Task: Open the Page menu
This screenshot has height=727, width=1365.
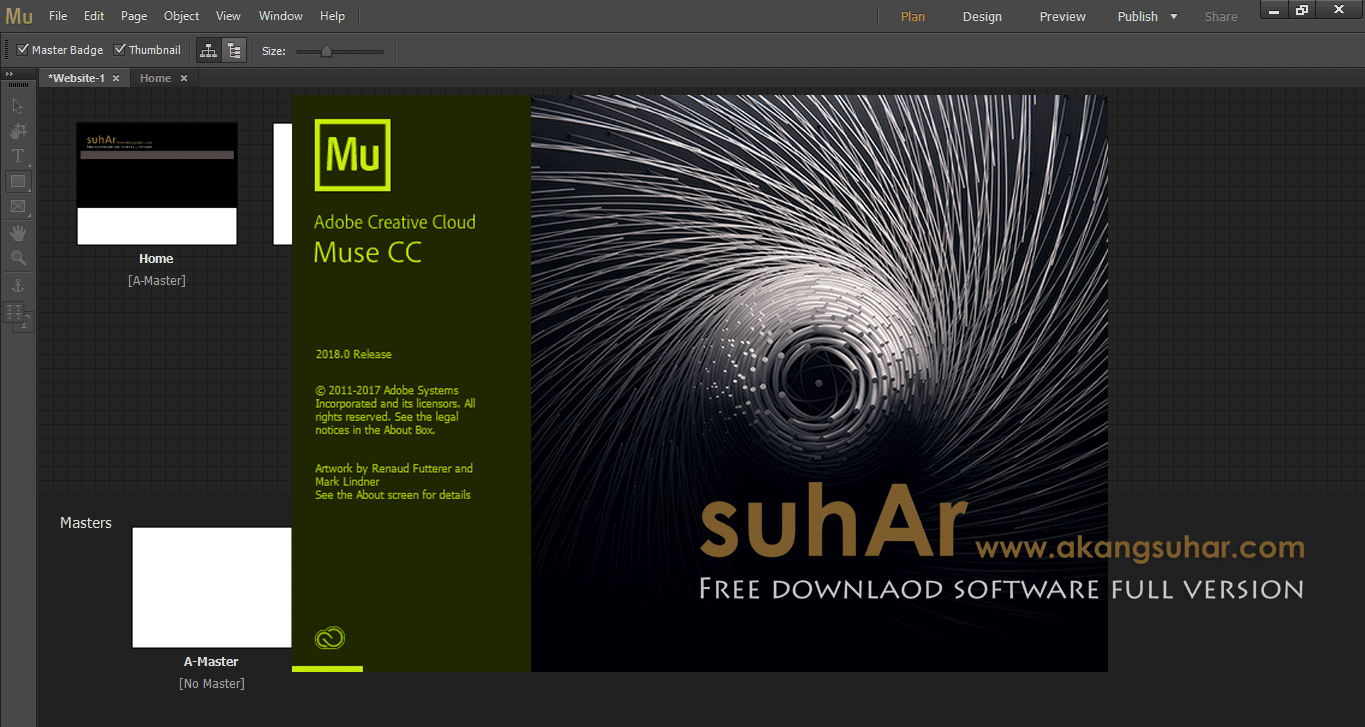Action: pos(134,16)
